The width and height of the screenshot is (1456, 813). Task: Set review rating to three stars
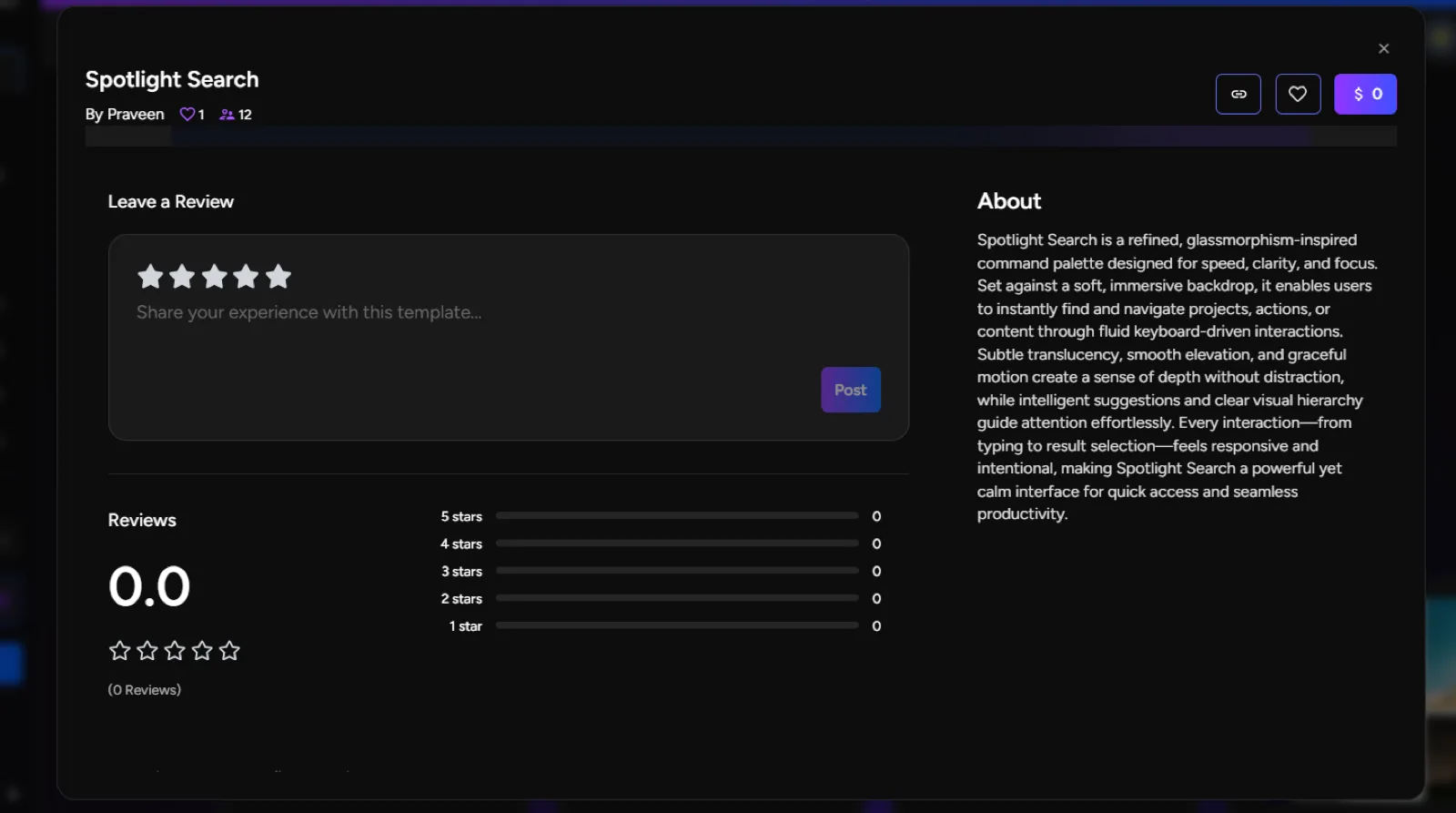(x=215, y=276)
